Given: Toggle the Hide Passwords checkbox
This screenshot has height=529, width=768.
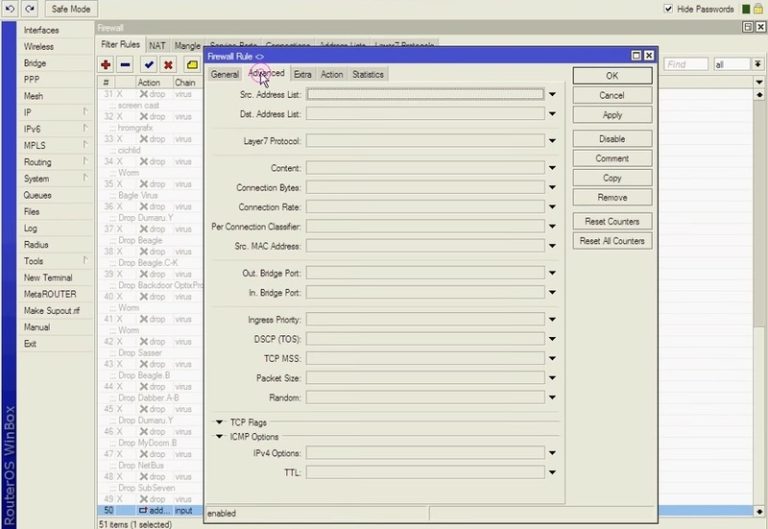Looking at the screenshot, I should pos(668,9).
